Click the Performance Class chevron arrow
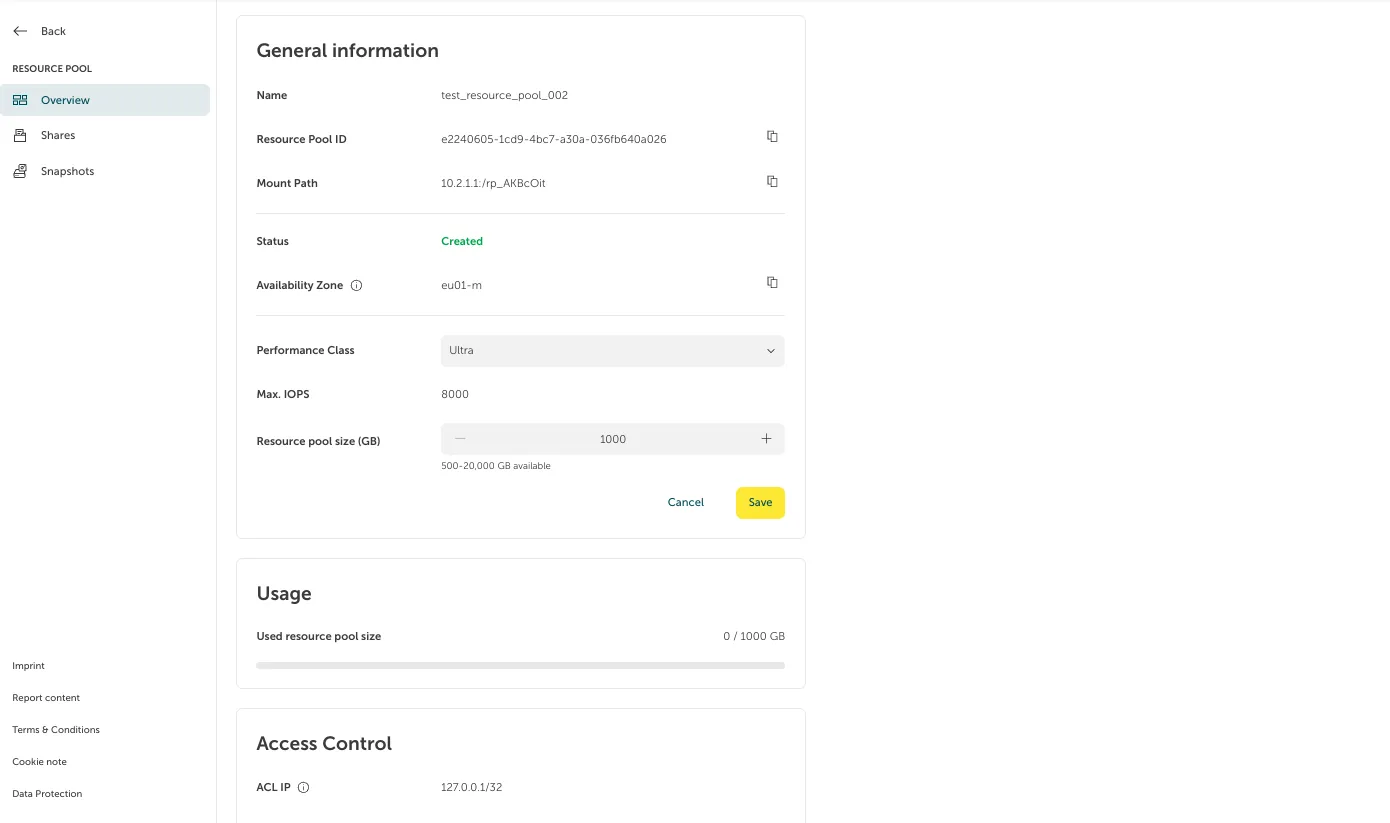This screenshot has width=1390, height=823. [x=771, y=351]
